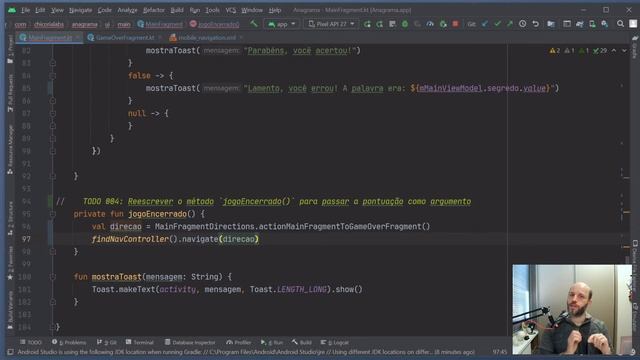The image size is (640, 360).
Task: Click the Make Project hammer icon
Action: [x=254, y=24]
